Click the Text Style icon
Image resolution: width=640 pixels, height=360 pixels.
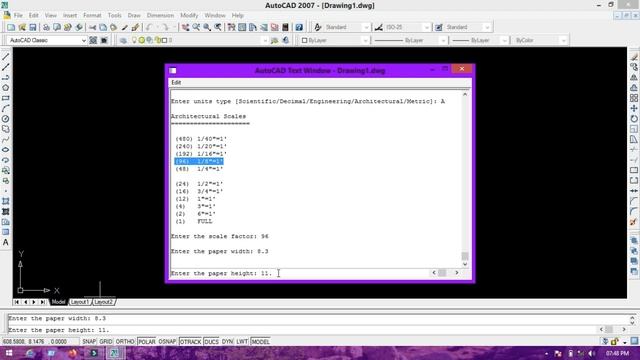tap(318, 27)
